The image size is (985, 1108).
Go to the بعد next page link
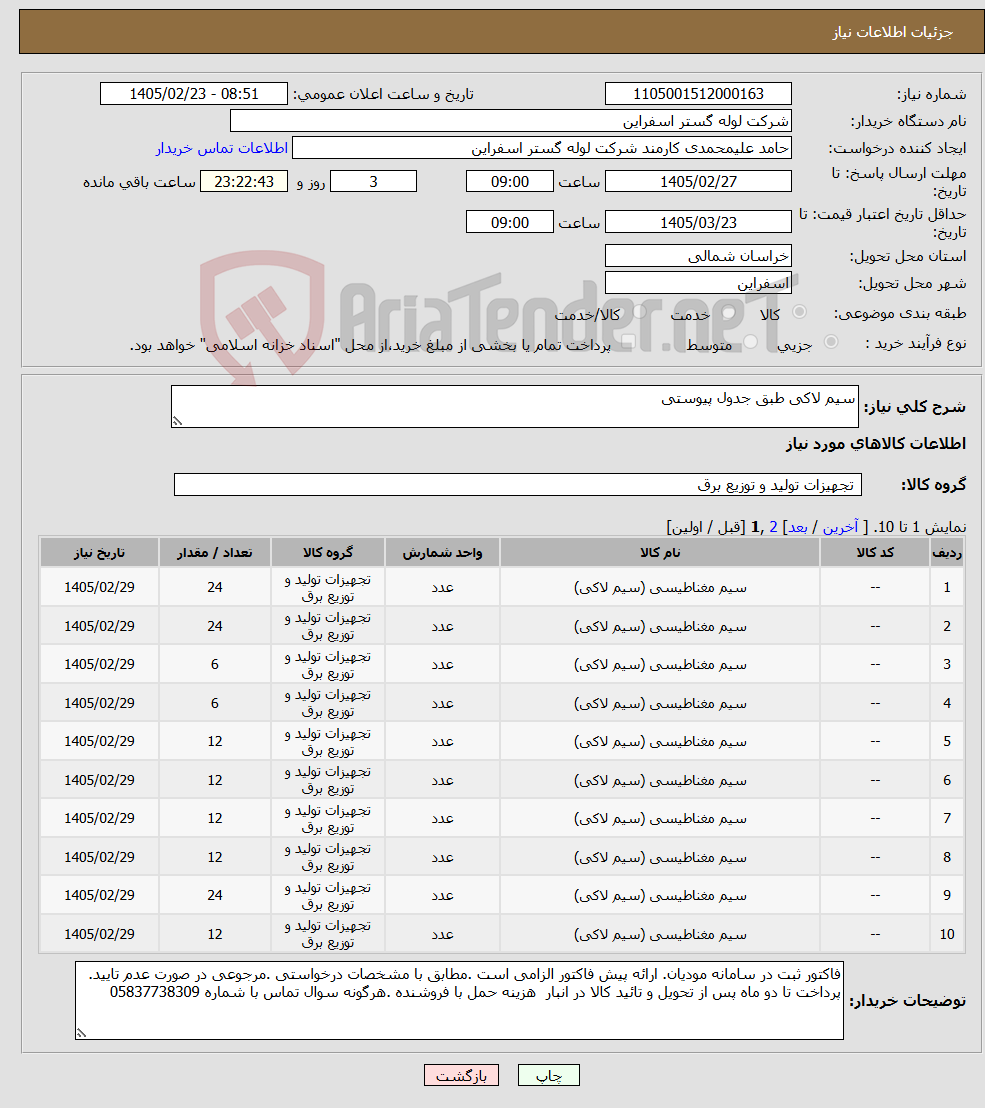(x=798, y=527)
